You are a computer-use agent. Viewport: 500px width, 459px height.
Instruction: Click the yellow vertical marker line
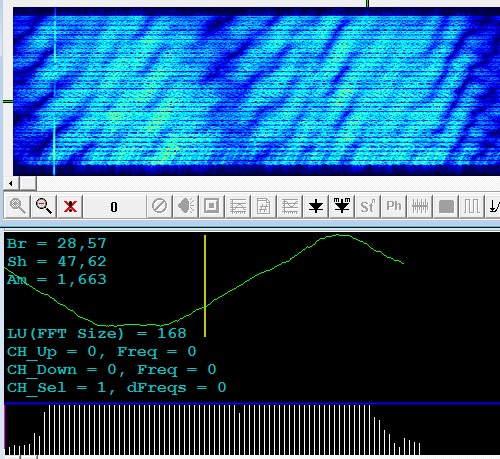pyautogui.click(x=205, y=286)
